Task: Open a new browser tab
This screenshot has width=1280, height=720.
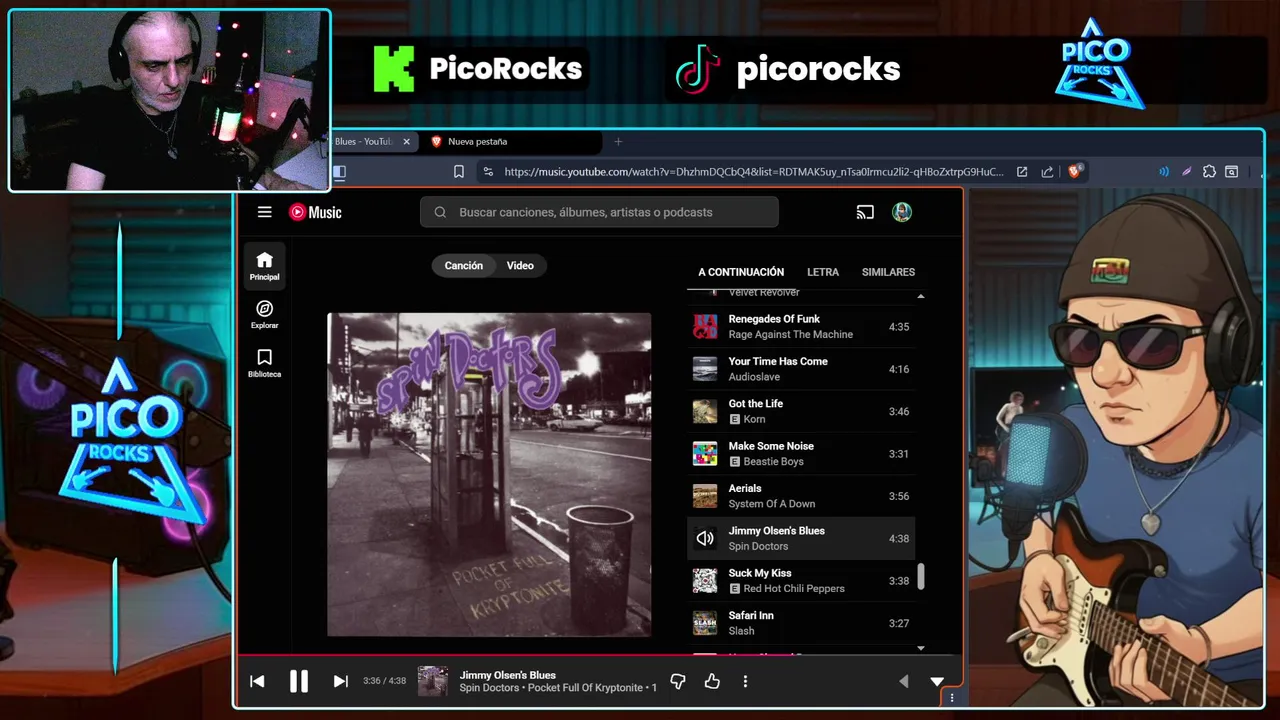Action: (x=618, y=142)
